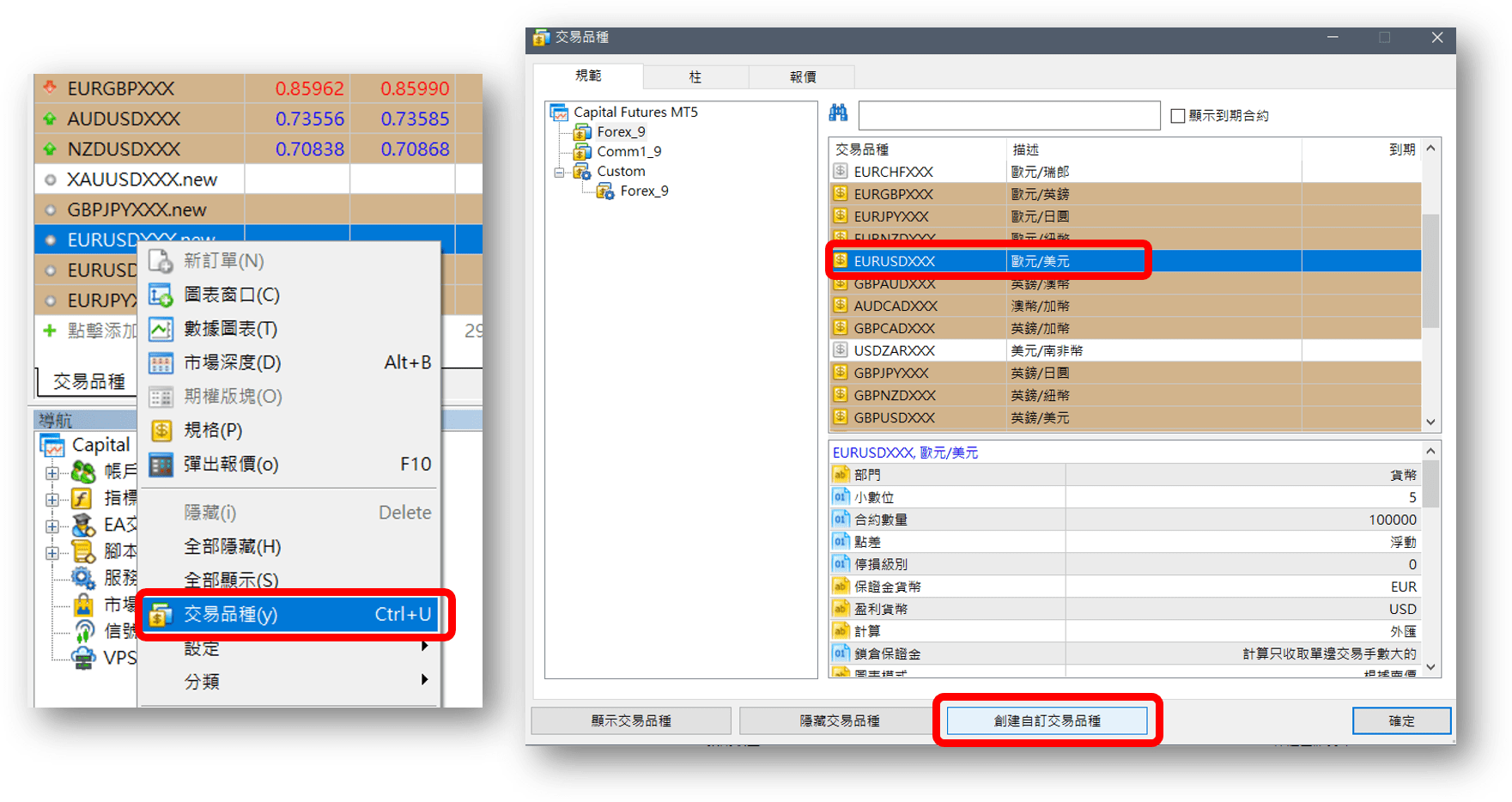Image resolution: width=1512 pixels, height=802 pixels.
Task: Click the symbol list scrollbar up arrow
Action: (1430, 148)
